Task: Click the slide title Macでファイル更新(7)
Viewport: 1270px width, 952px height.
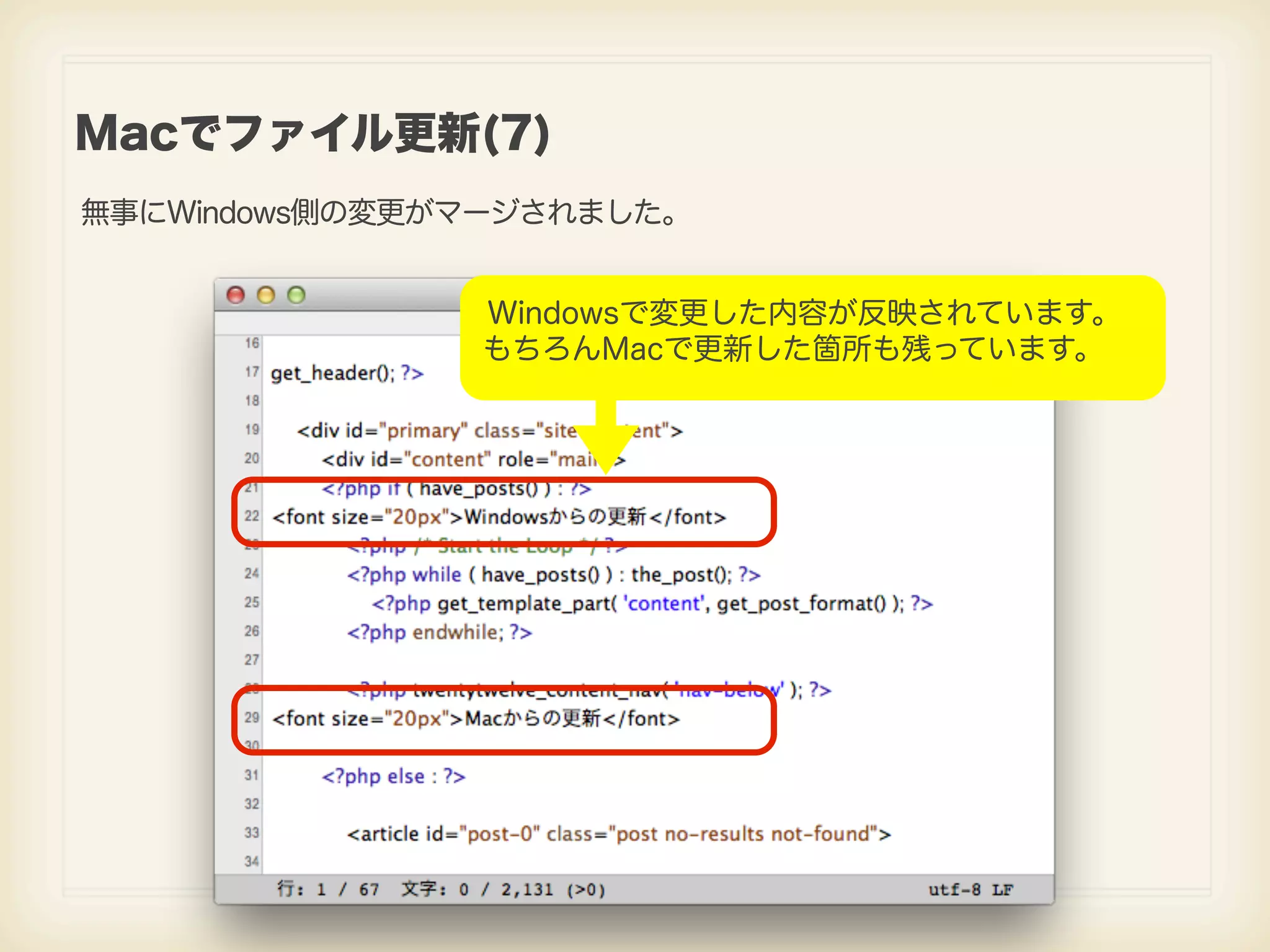Action: point(312,133)
